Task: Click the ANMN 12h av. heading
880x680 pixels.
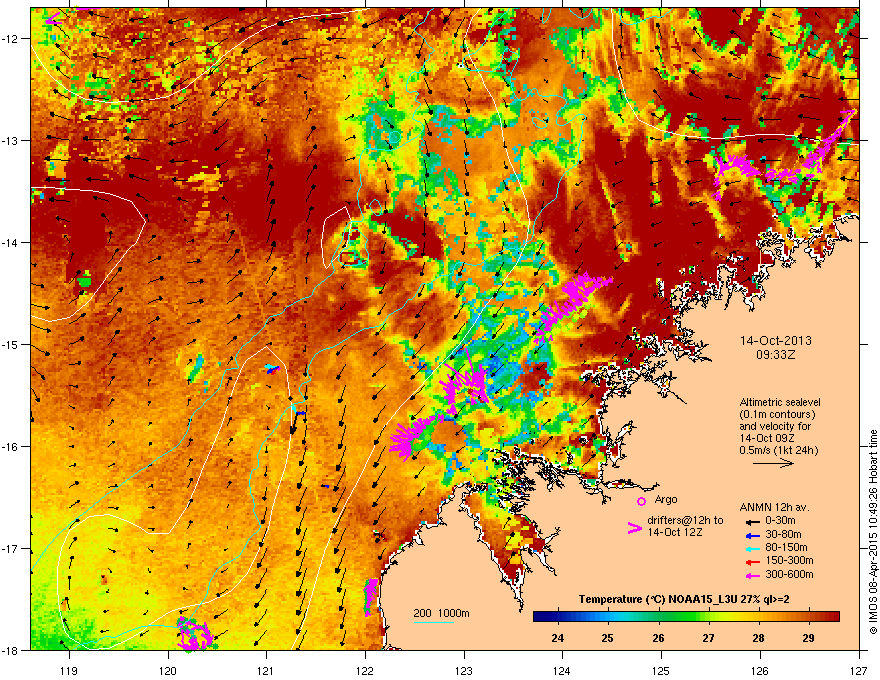Action: click(x=774, y=507)
